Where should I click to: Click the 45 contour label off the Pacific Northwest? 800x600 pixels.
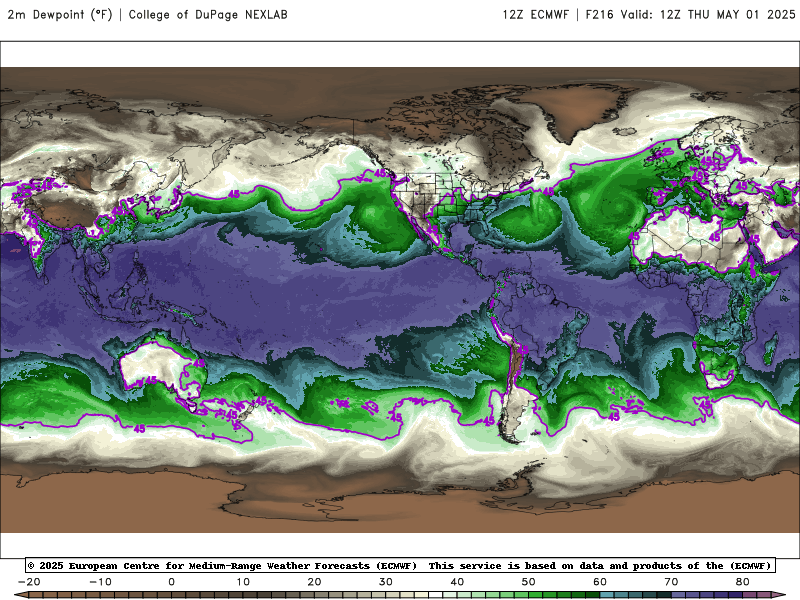381,173
